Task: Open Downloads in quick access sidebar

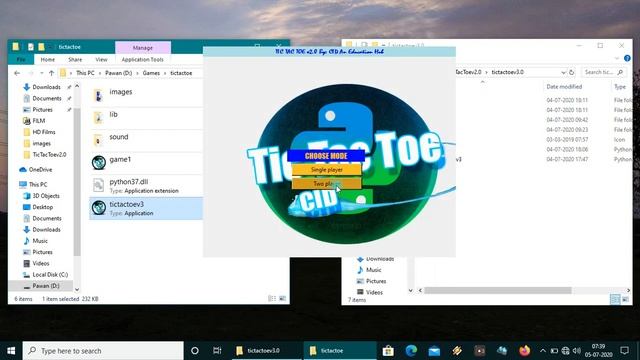Action: [47, 87]
